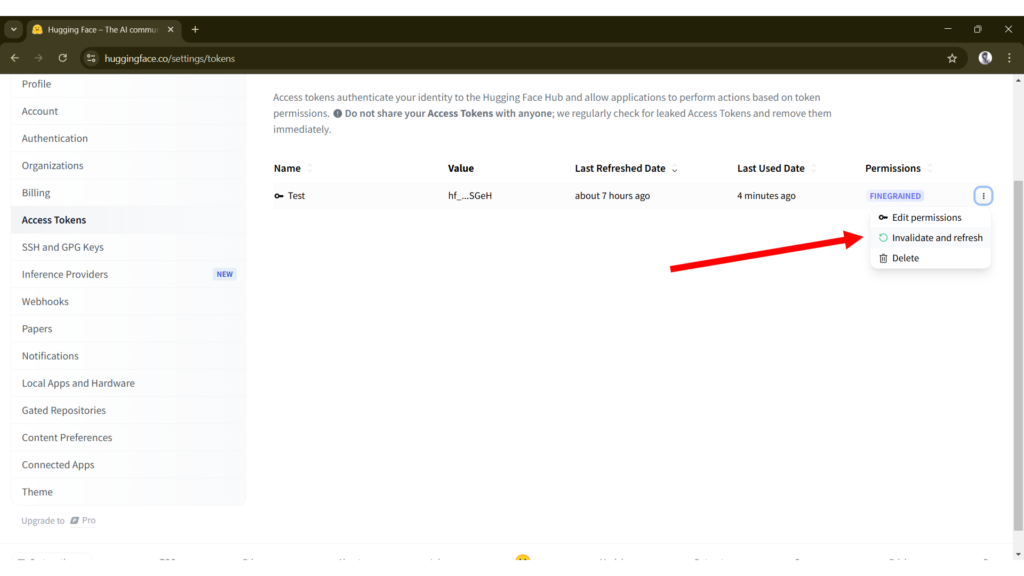Viewport: 1024px width, 576px height.
Task: Select Delete from the token menu
Action: pos(930,259)
